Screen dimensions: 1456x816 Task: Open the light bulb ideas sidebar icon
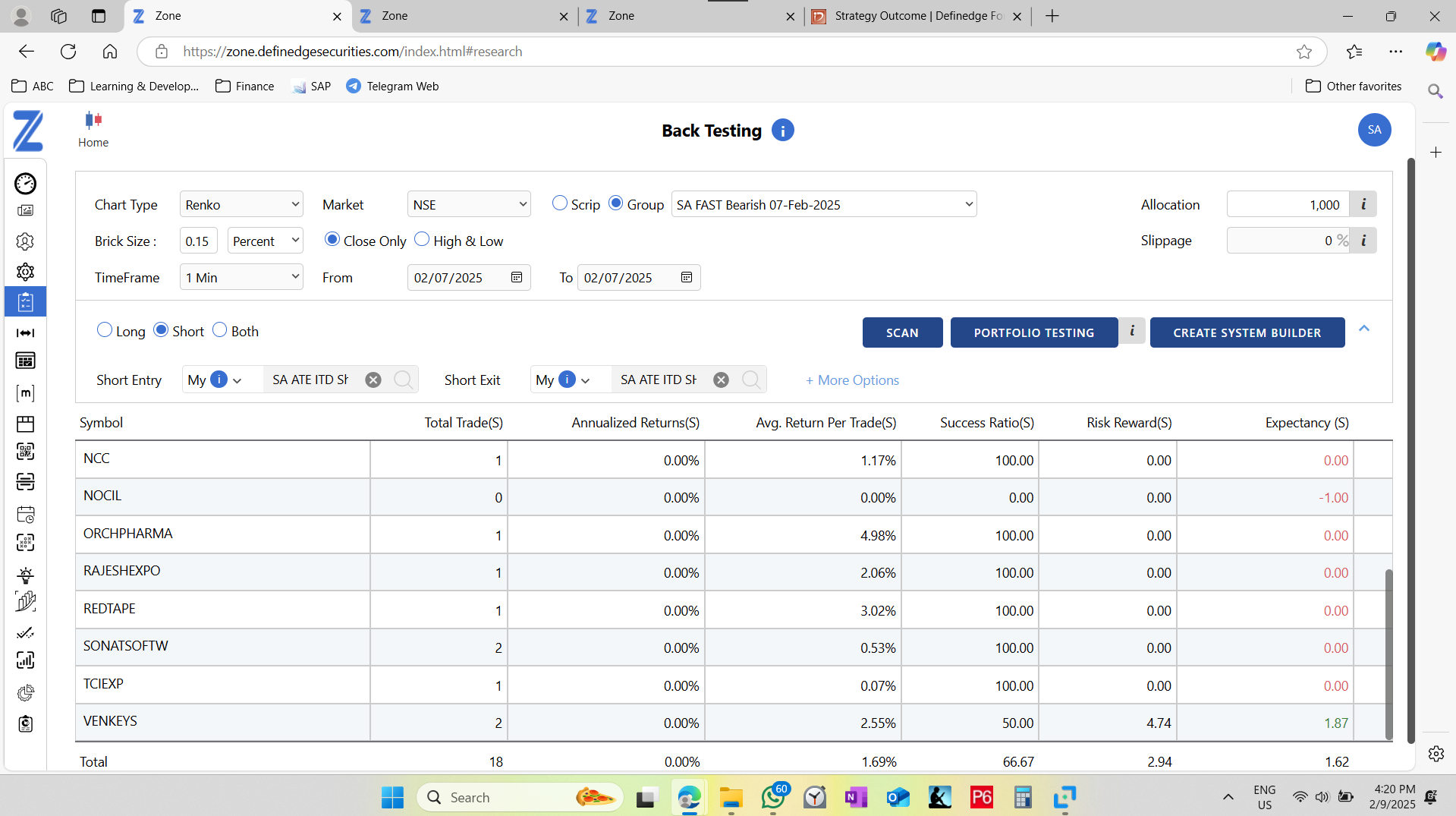[x=25, y=575]
